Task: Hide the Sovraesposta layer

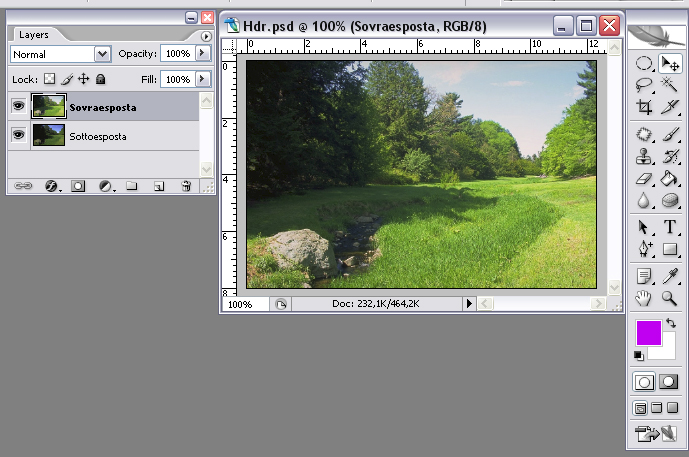Action: click(x=18, y=107)
